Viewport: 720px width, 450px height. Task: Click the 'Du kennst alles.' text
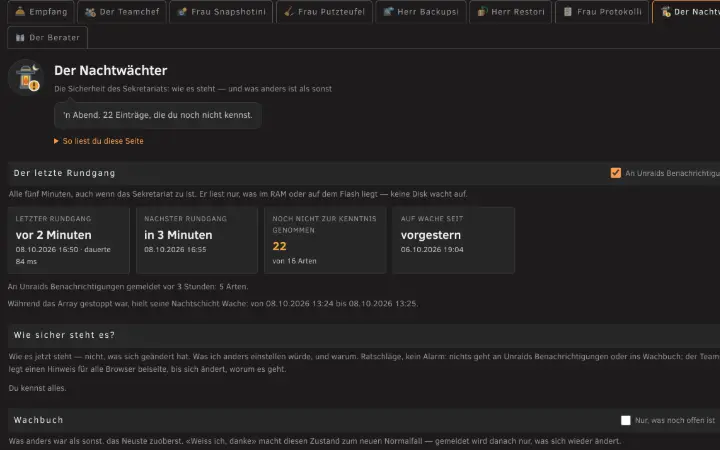38,388
